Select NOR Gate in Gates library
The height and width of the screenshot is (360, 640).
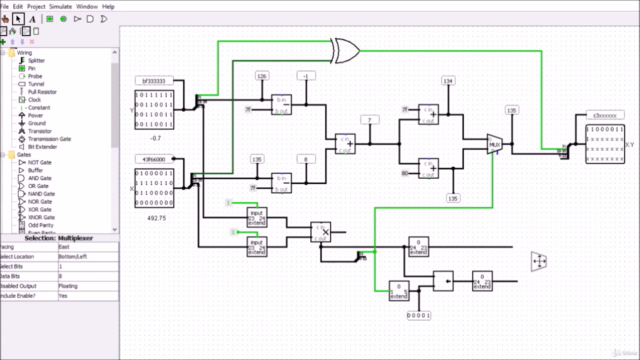(40, 202)
